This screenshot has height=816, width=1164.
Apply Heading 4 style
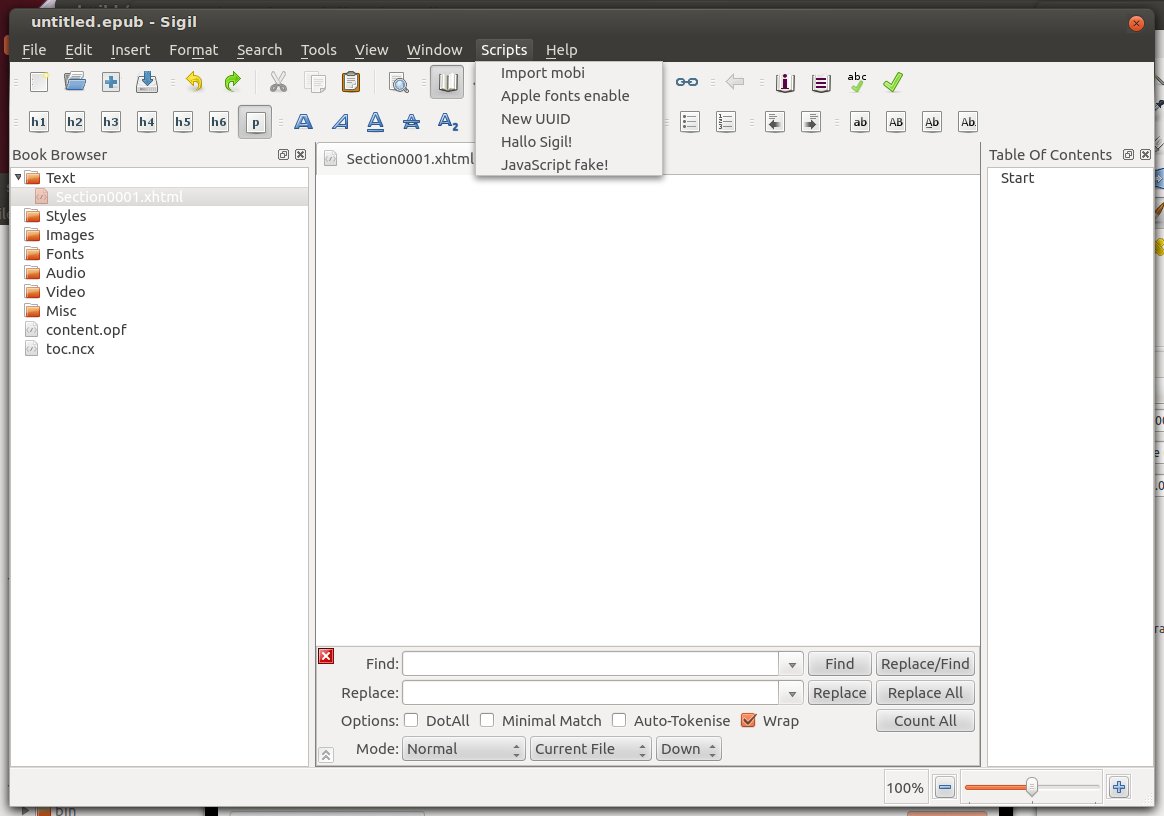pyautogui.click(x=147, y=122)
